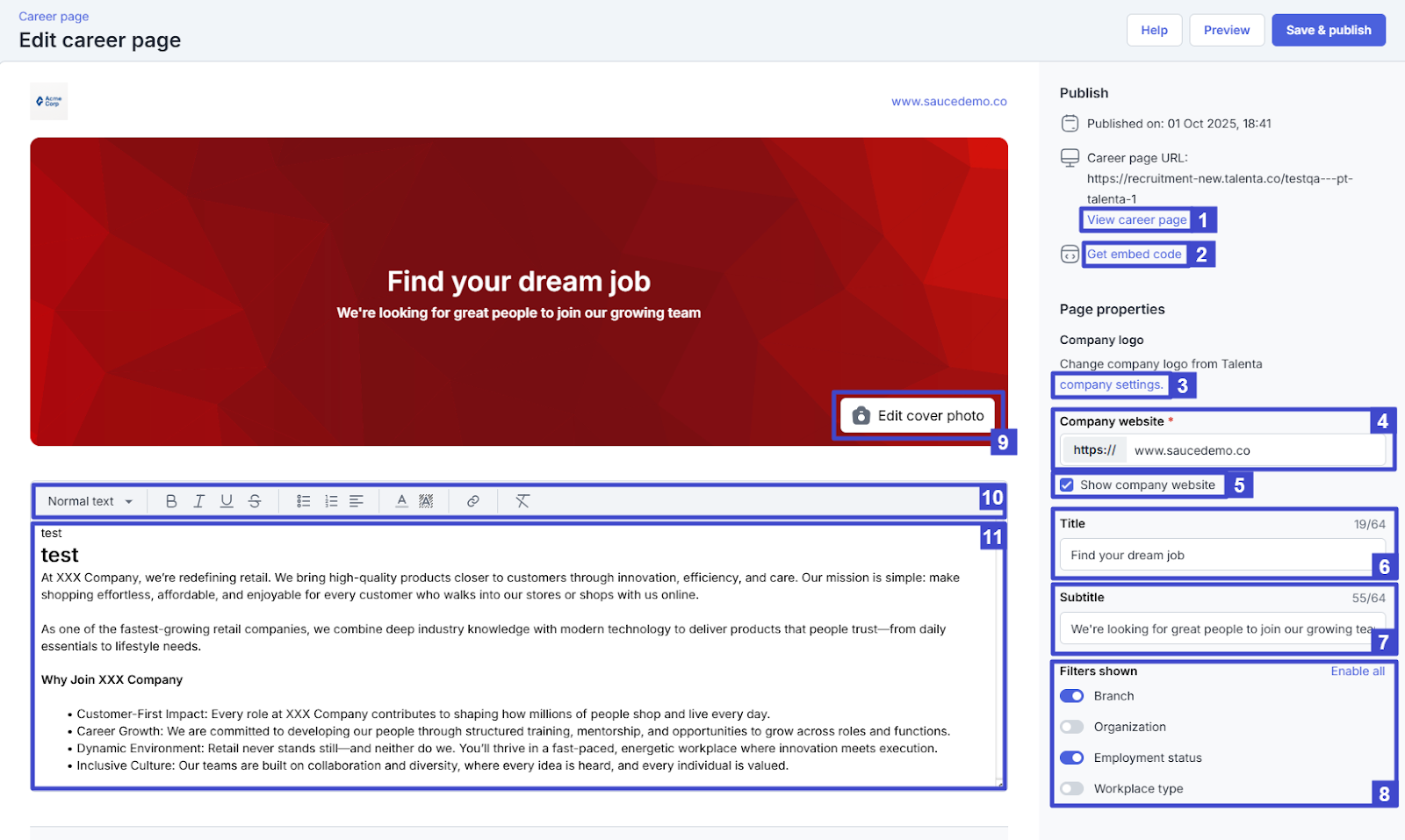Apply italic formatting
The image size is (1405, 840).
coord(199,501)
